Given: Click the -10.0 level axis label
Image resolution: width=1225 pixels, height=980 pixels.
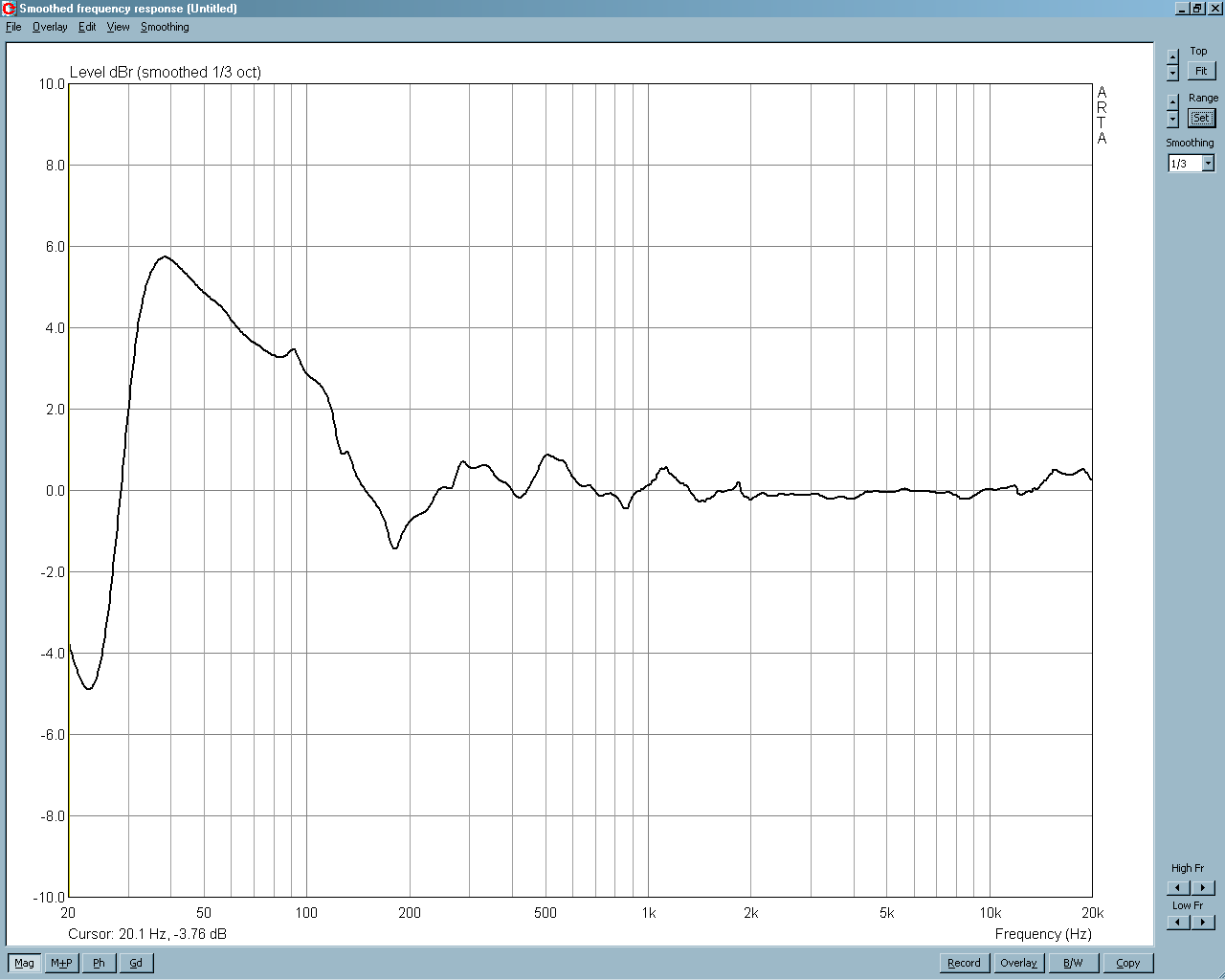Looking at the screenshot, I should click(x=50, y=898).
